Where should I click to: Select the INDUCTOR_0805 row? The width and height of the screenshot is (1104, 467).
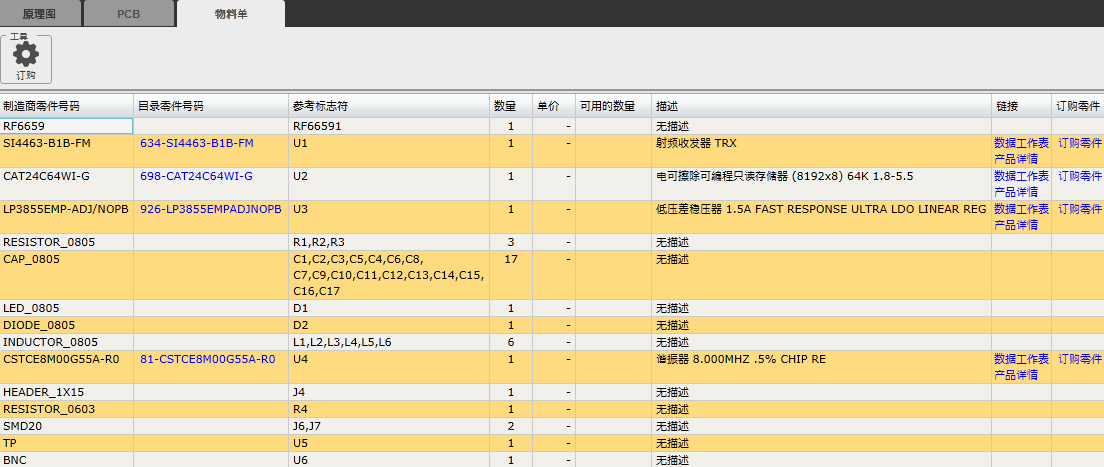(x=552, y=342)
